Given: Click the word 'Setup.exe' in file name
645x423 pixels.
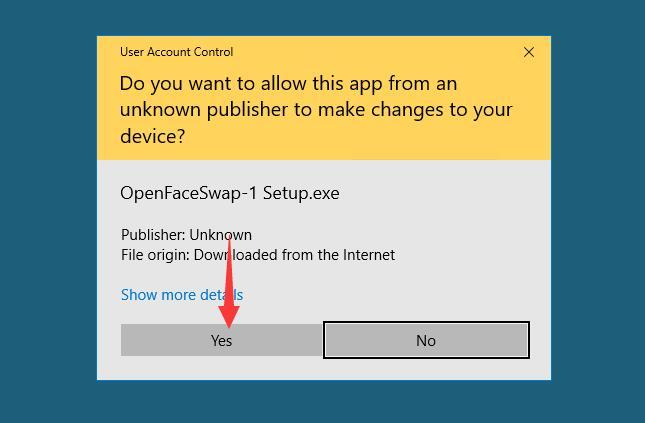Looking at the screenshot, I should (x=301, y=193).
